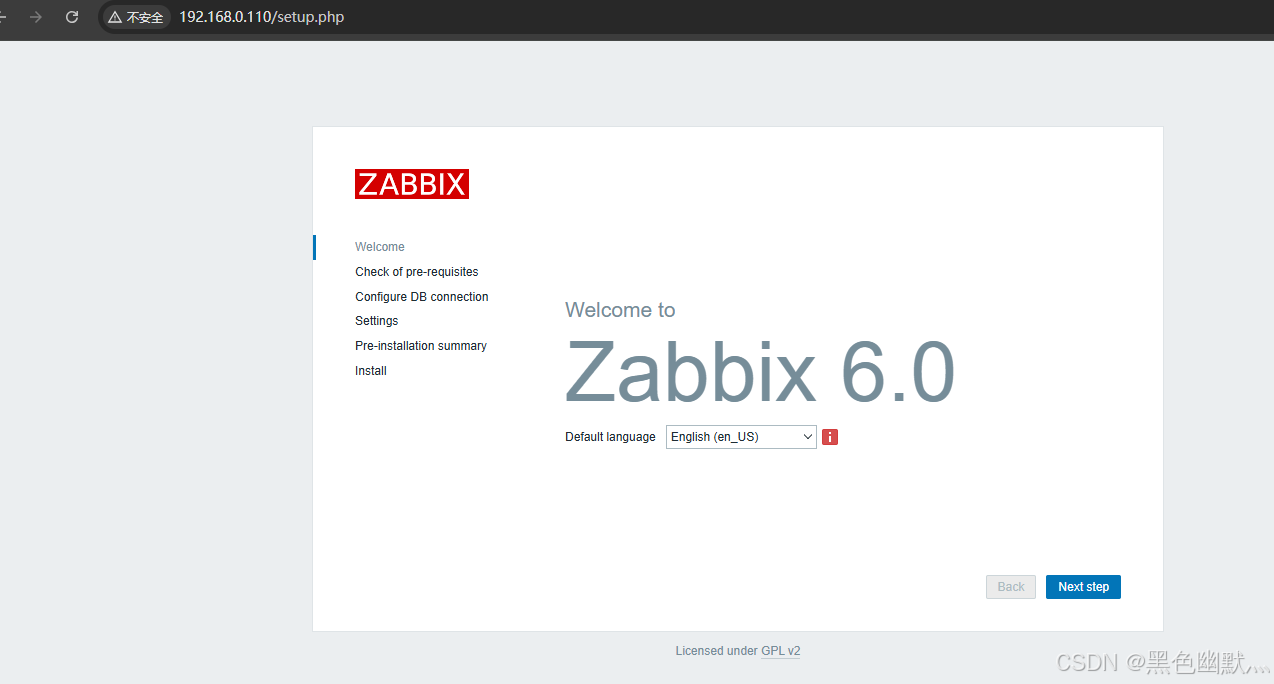This screenshot has height=684, width=1274.
Task: Click the 'Licensed under' footer text
Action: click(716, 651)
